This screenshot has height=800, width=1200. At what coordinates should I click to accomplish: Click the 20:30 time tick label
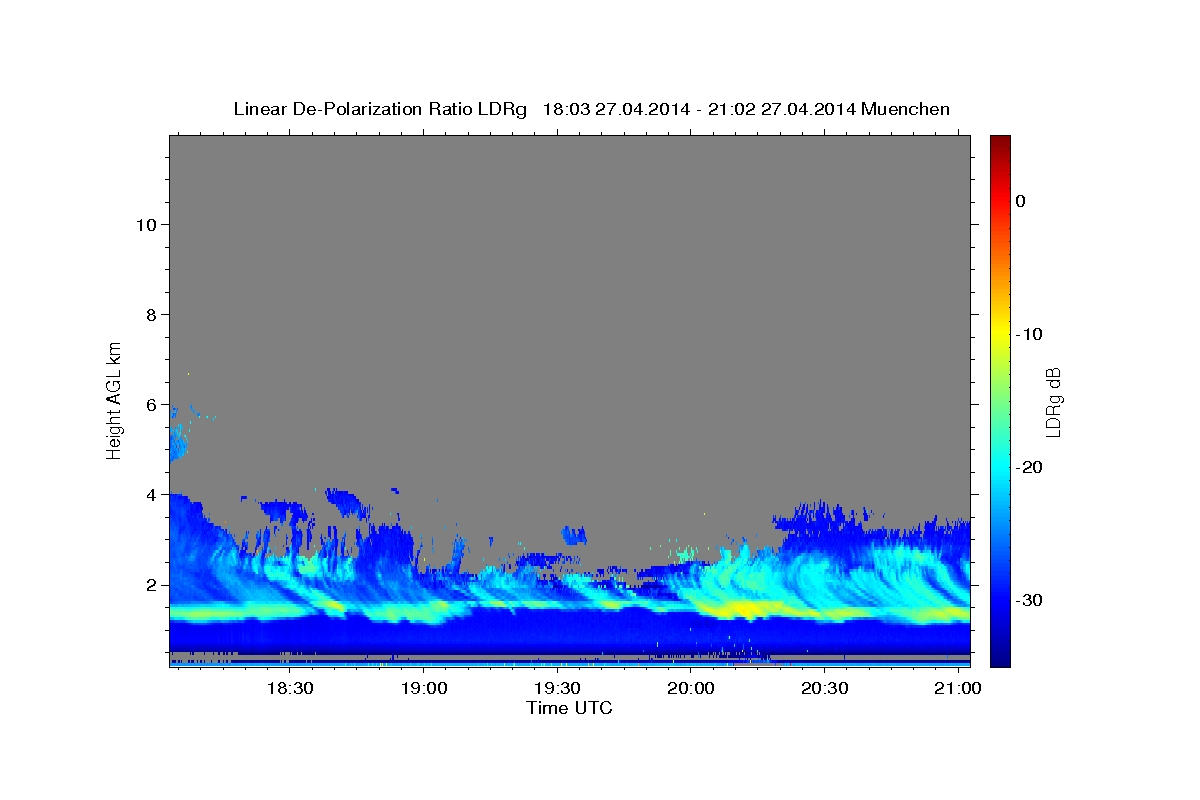(823, 689)
